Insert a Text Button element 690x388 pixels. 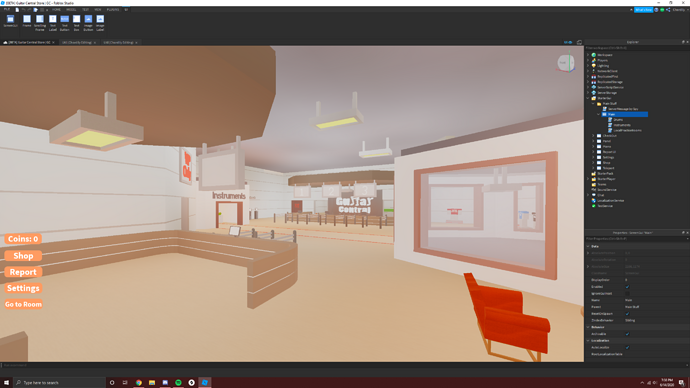[x=65, y=22]
